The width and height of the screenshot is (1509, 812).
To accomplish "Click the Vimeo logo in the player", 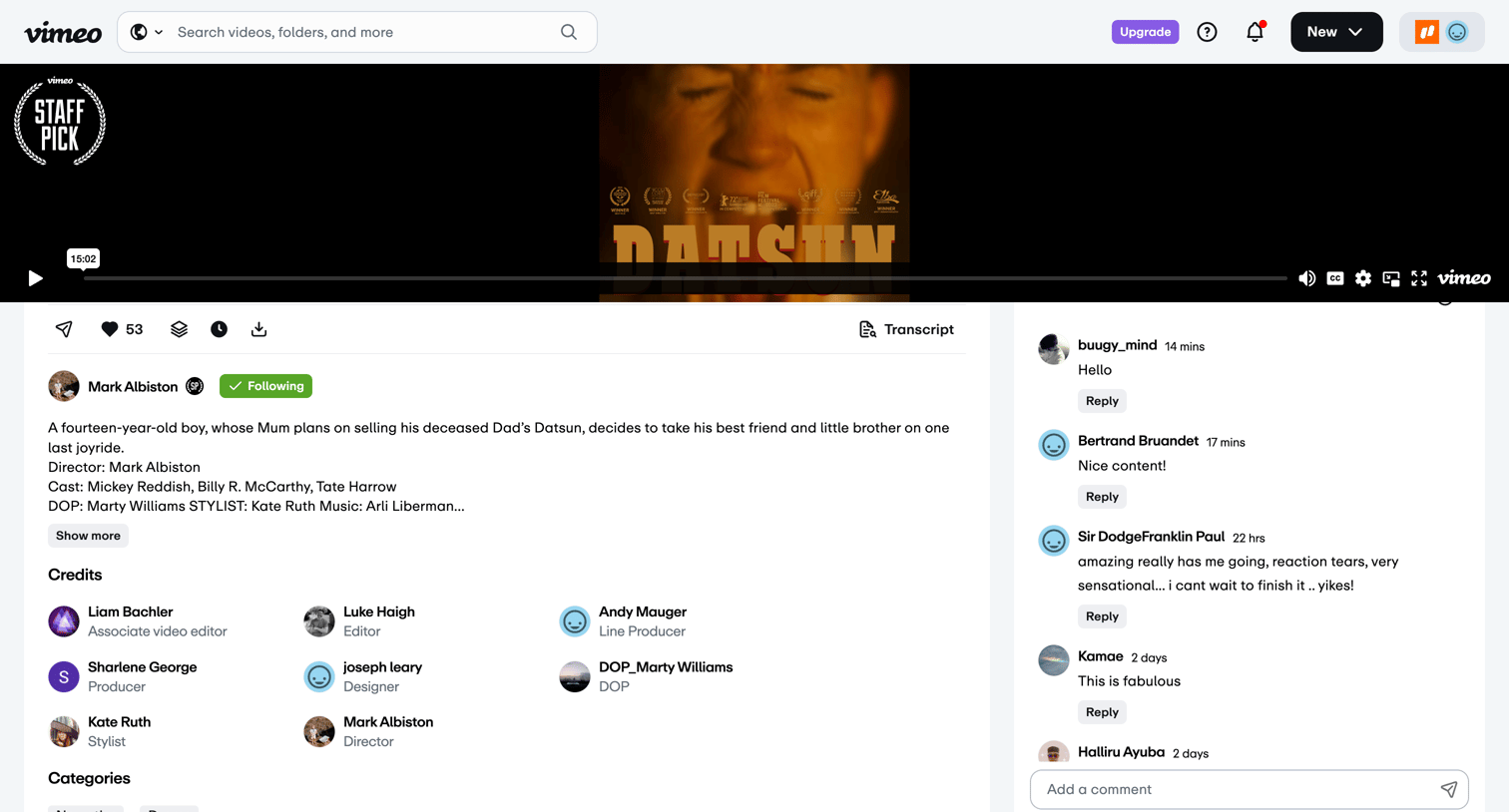I will point(1464,278).
